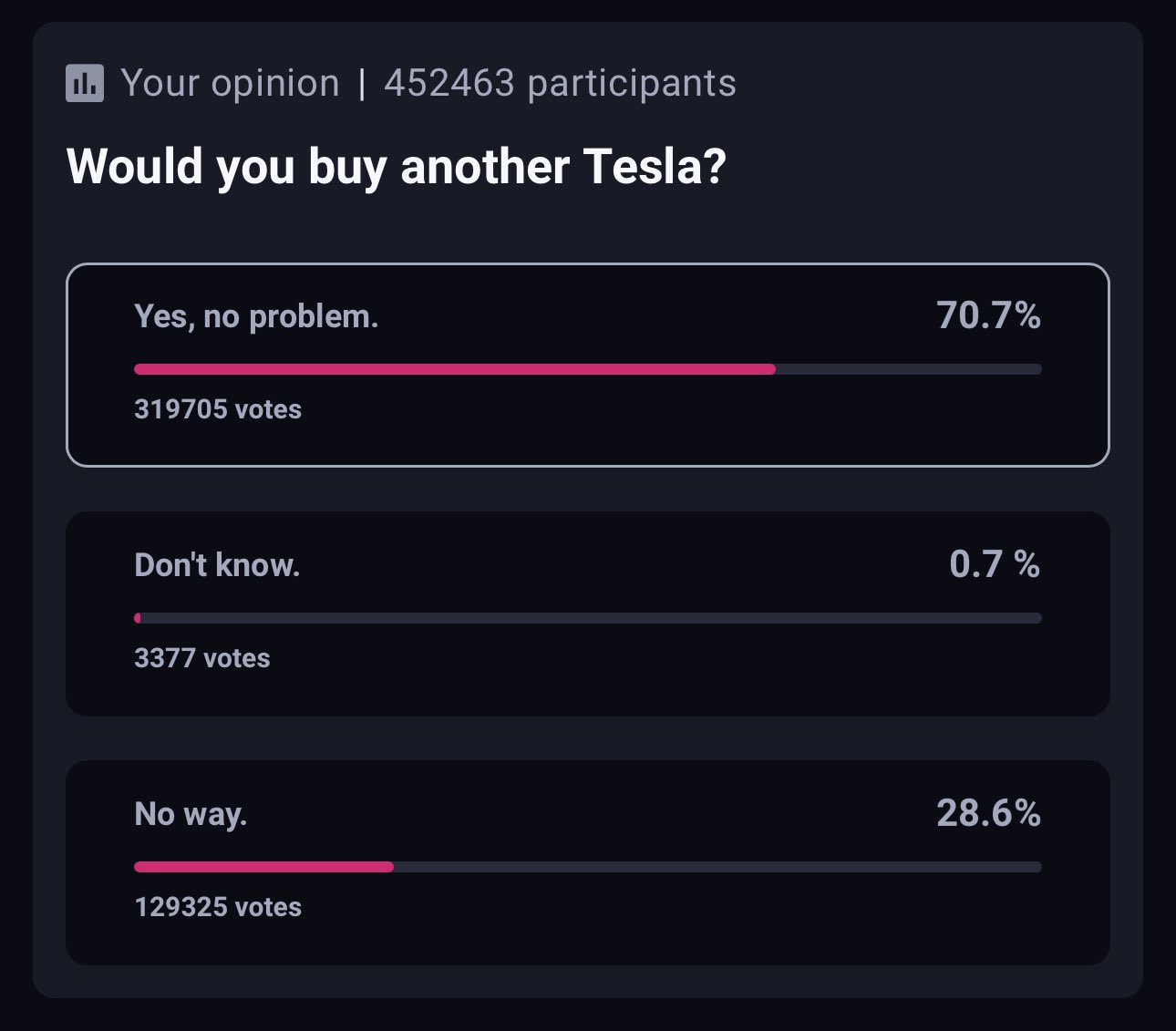Click the 28.6% result figure
Screen dimensions: 1176x1031
pyautogui.click(x=988, y=814)
